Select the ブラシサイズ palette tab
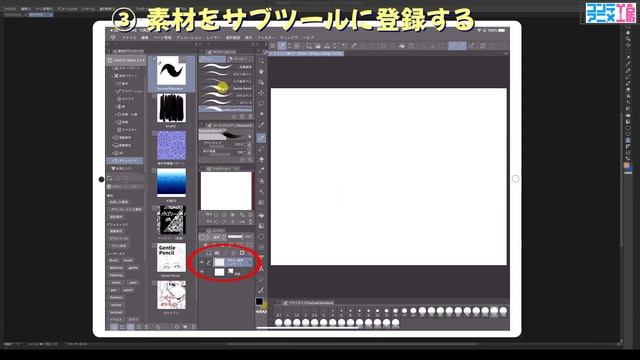The height and width of the screenshot is (360, 640). pos(308,303)
